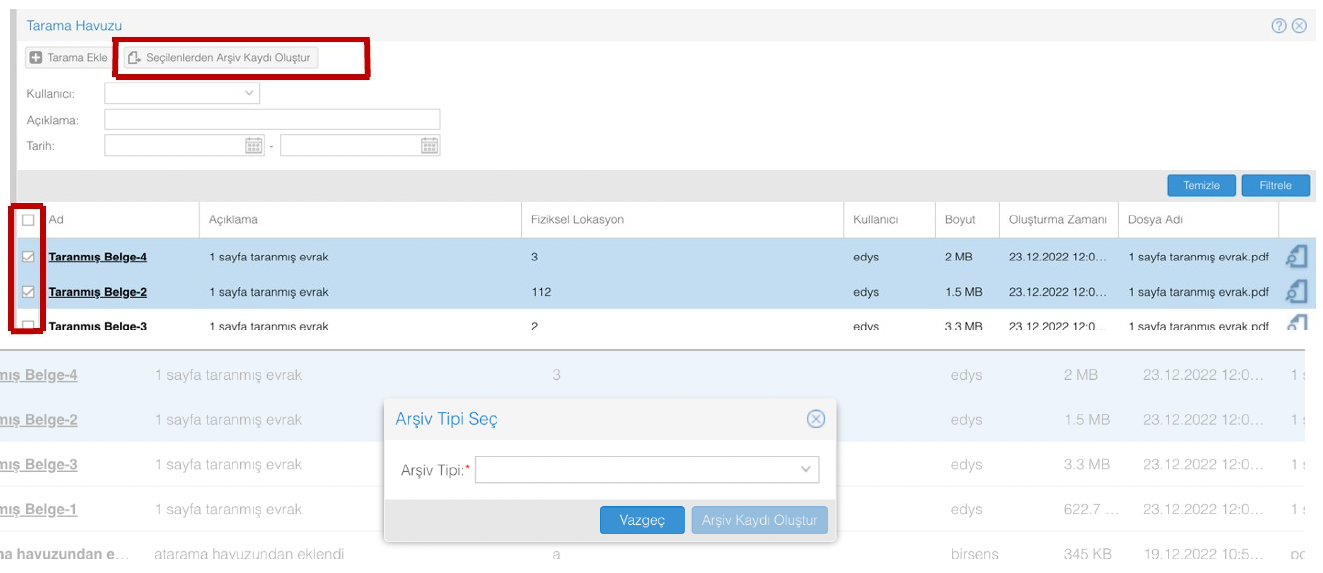Screen dimensions: 1323x573
Task: Click the Filtrele button
Action: (x=1275, y=186)
